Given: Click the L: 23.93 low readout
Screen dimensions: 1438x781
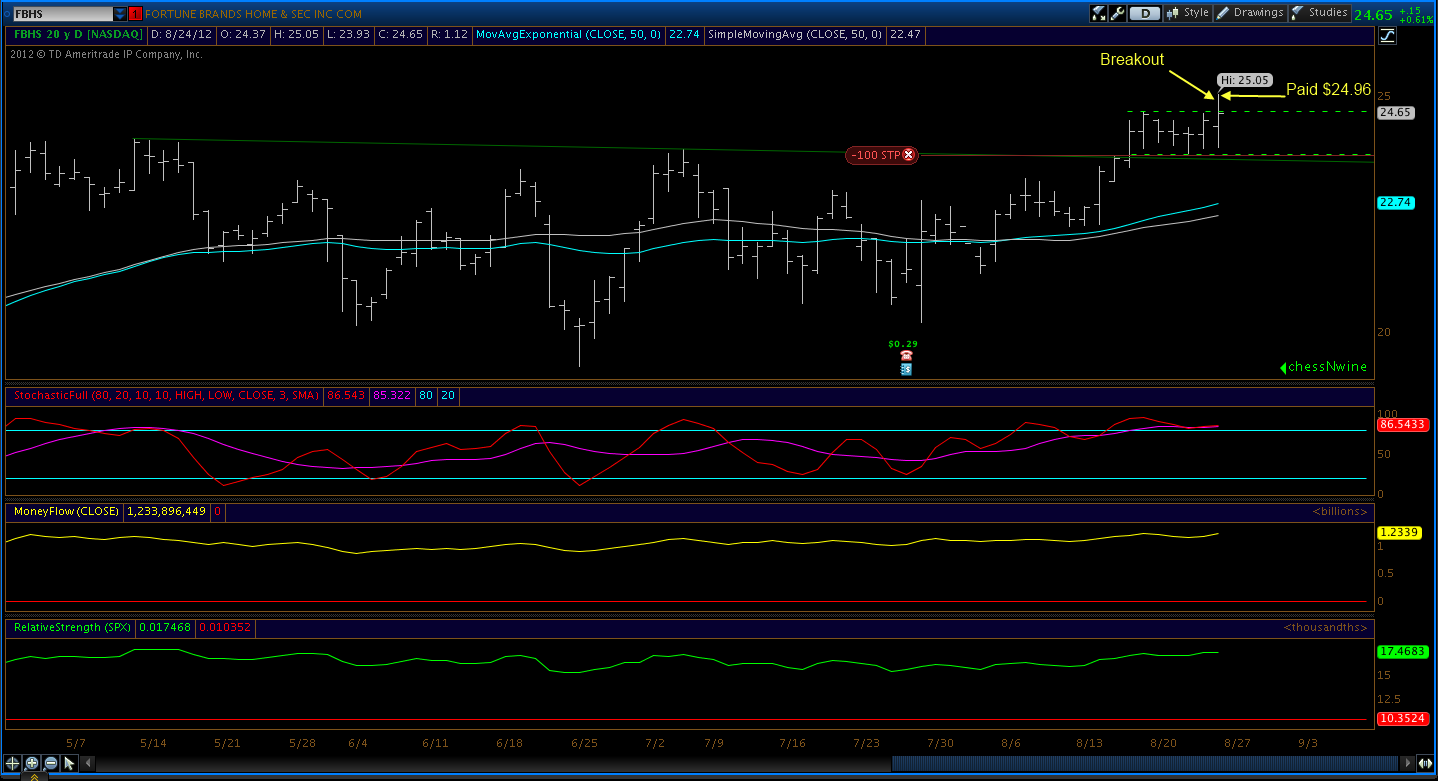Looking at the screenshot, I should pos(346,34).
